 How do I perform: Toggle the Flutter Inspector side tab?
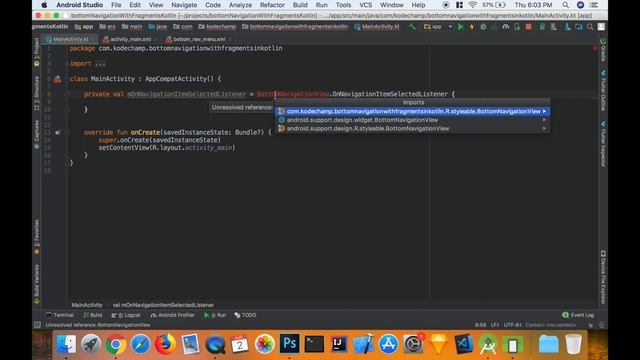pos(603,144)
